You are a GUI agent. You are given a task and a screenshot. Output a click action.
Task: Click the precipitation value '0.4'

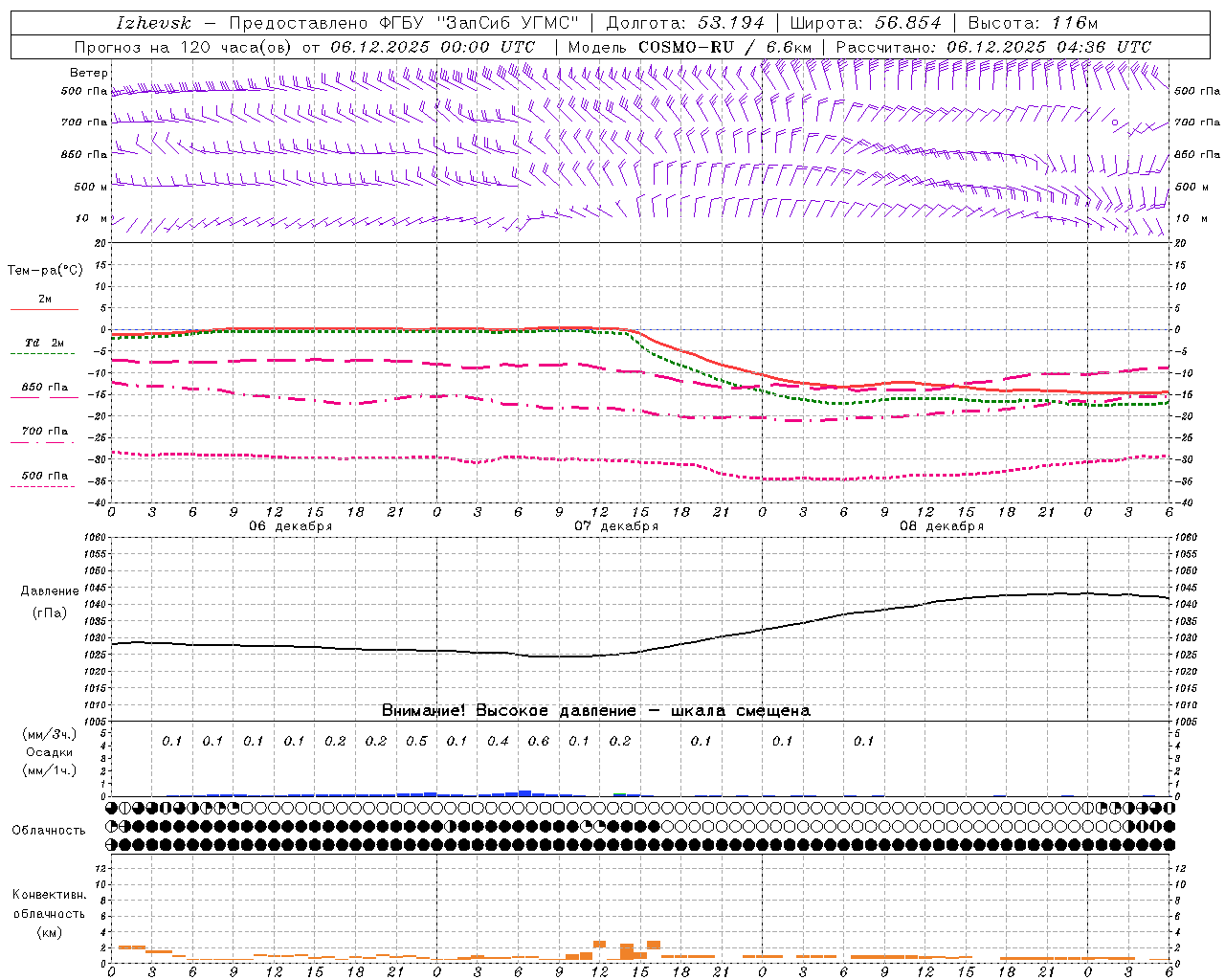tap(498, 742)
